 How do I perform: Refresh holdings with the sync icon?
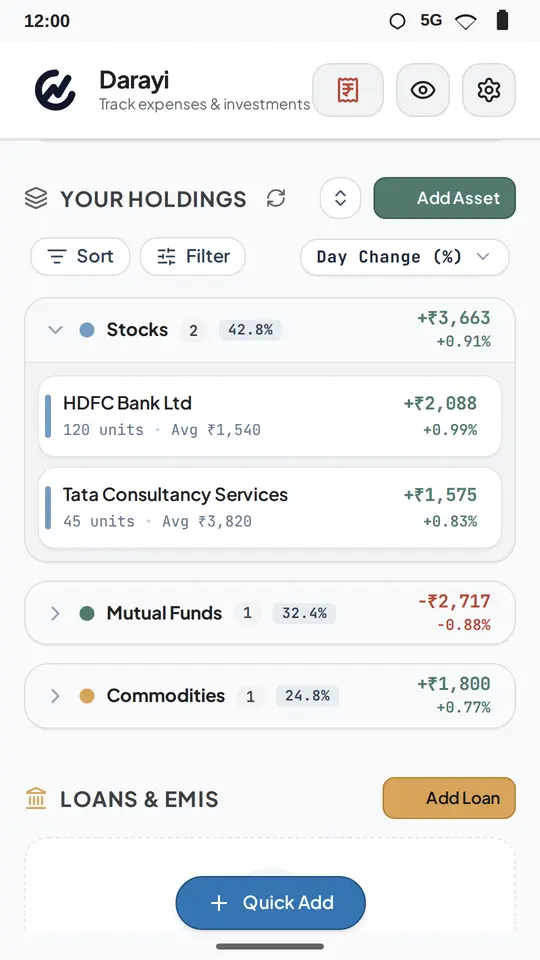coord(276,198)
